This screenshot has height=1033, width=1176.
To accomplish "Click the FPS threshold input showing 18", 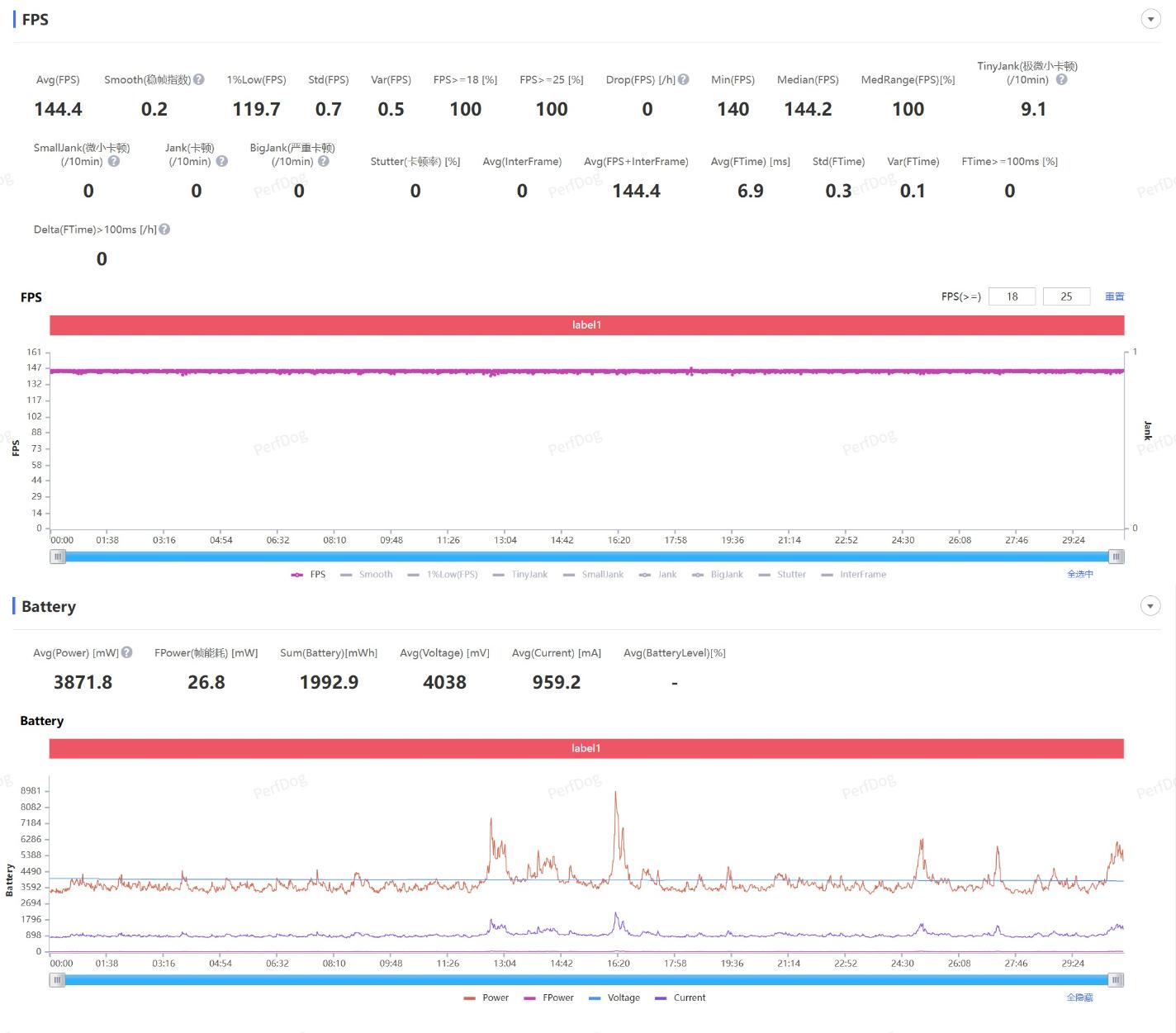I will [x=1012, y=296].
